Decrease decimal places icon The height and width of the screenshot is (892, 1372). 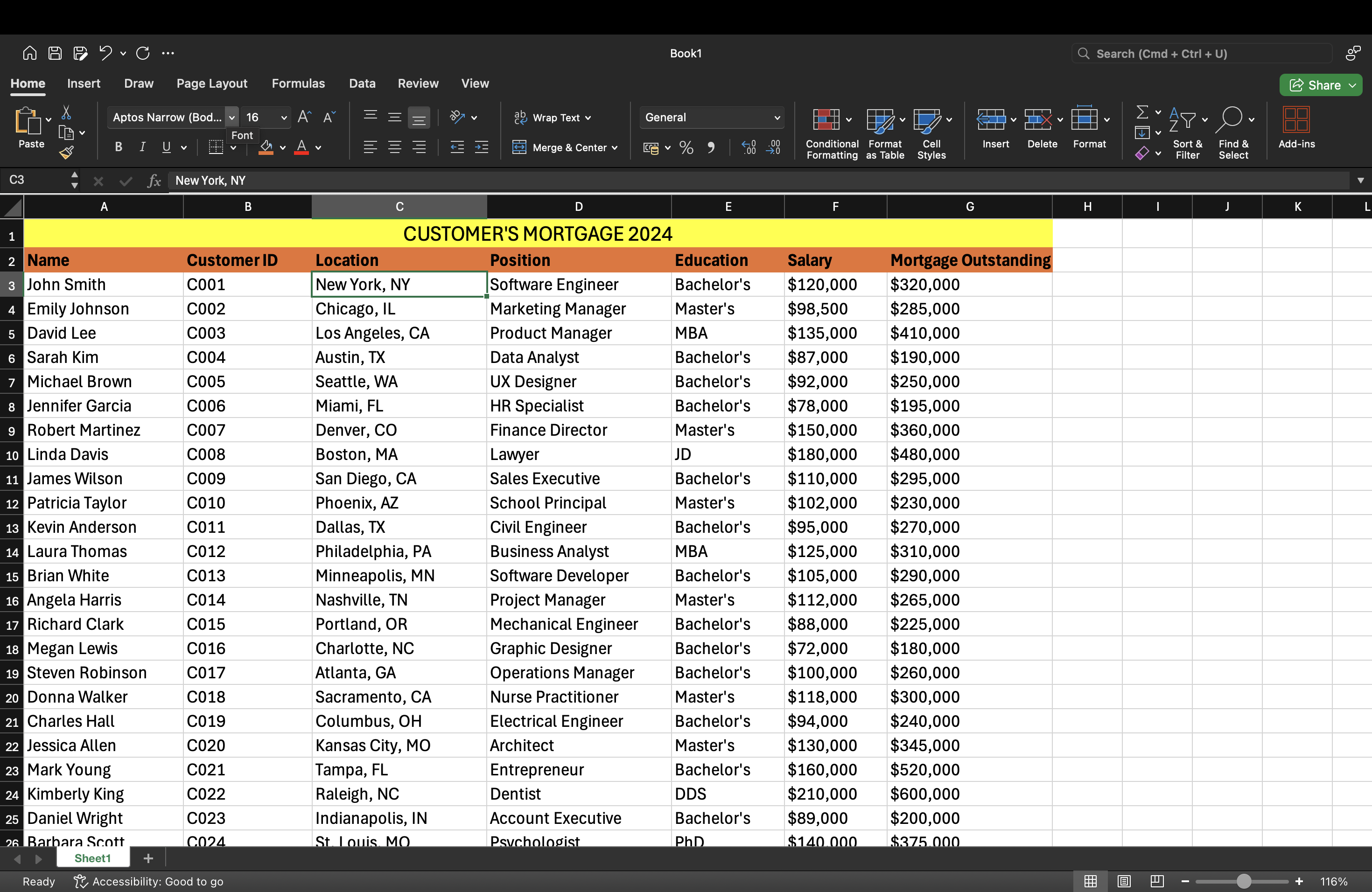coord(773,147)
